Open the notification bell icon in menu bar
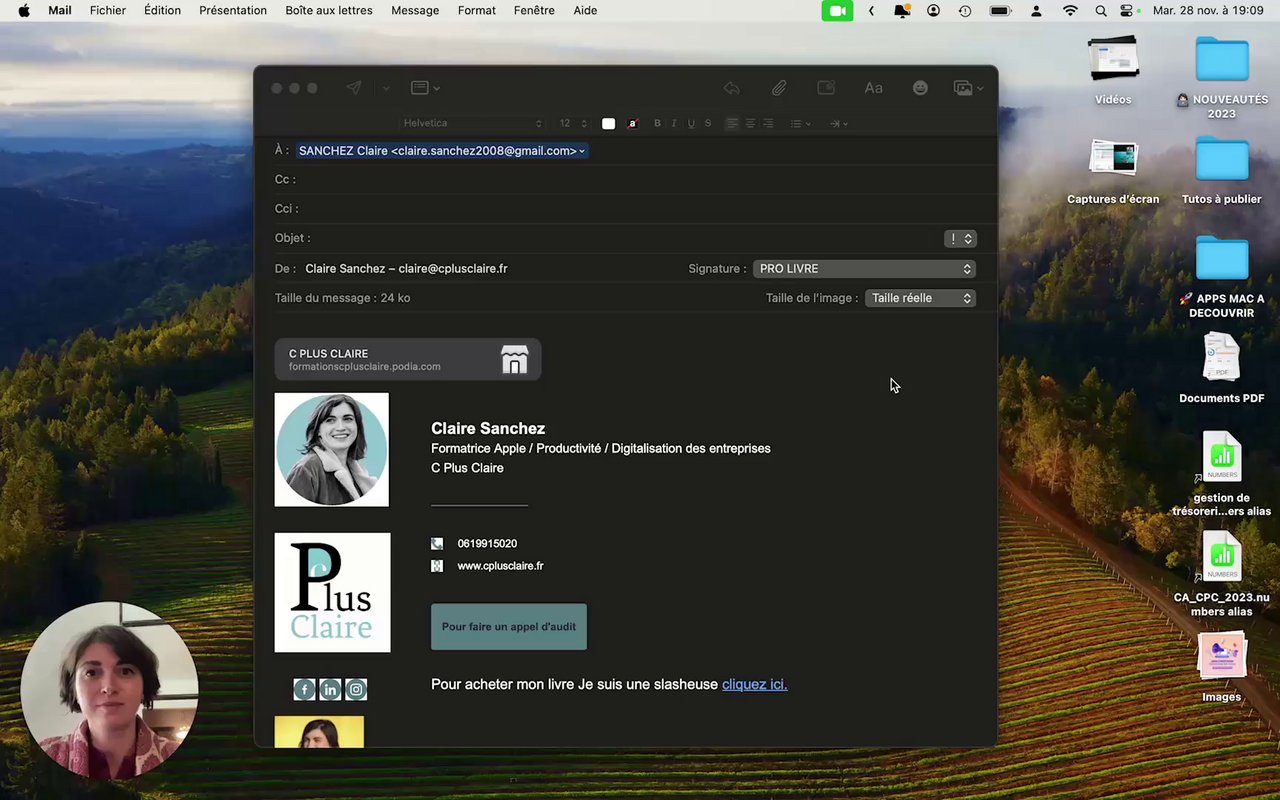Screen dimensions: 1280x800 [902, 11]
